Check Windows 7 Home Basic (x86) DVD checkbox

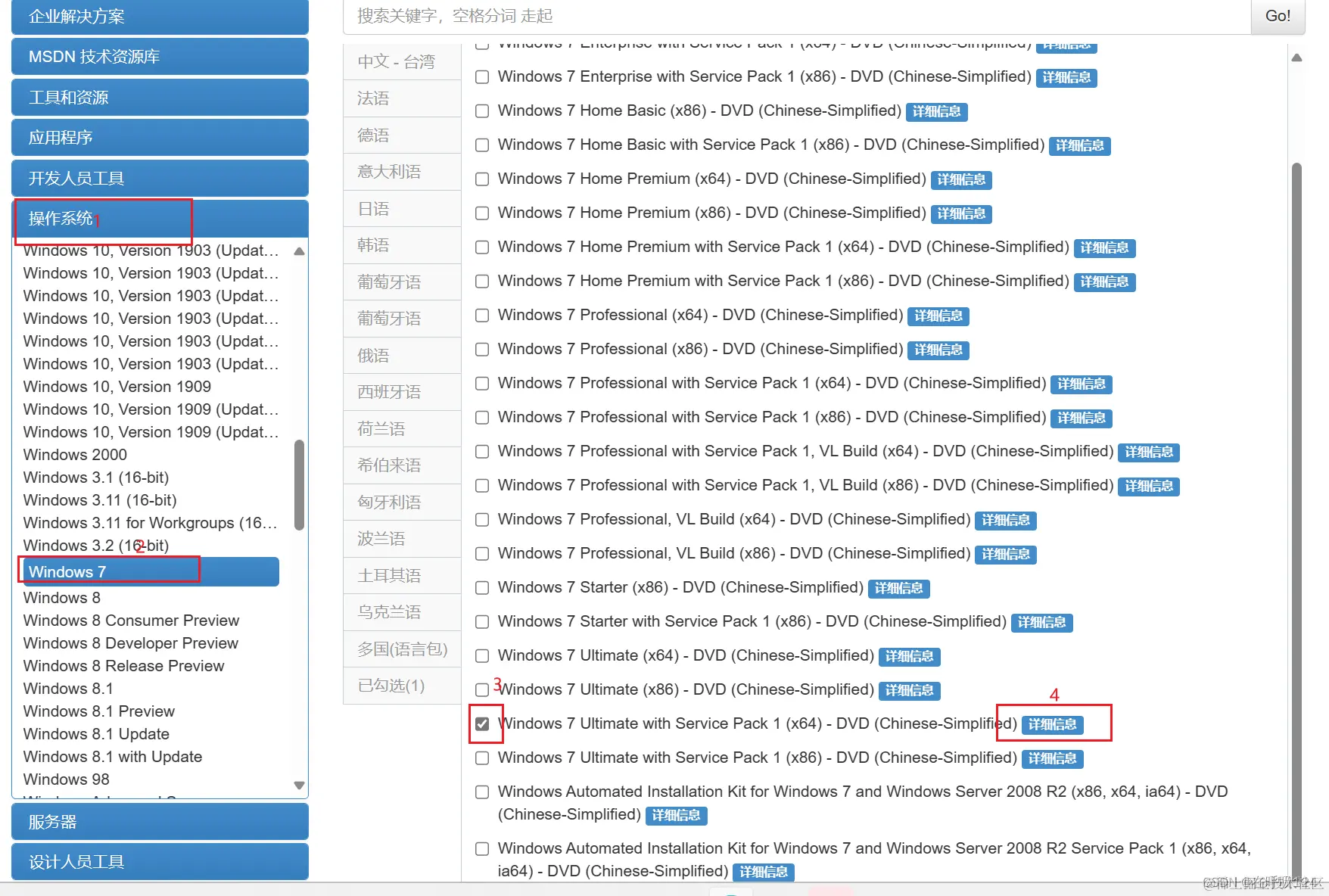(x=482, y=111)
